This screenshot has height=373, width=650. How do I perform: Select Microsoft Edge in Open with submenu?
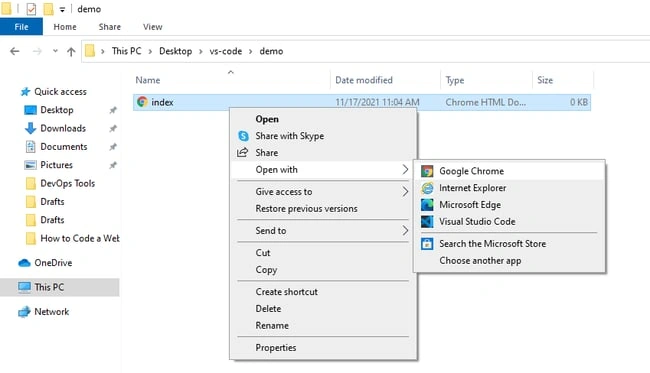tap(509, 205)
